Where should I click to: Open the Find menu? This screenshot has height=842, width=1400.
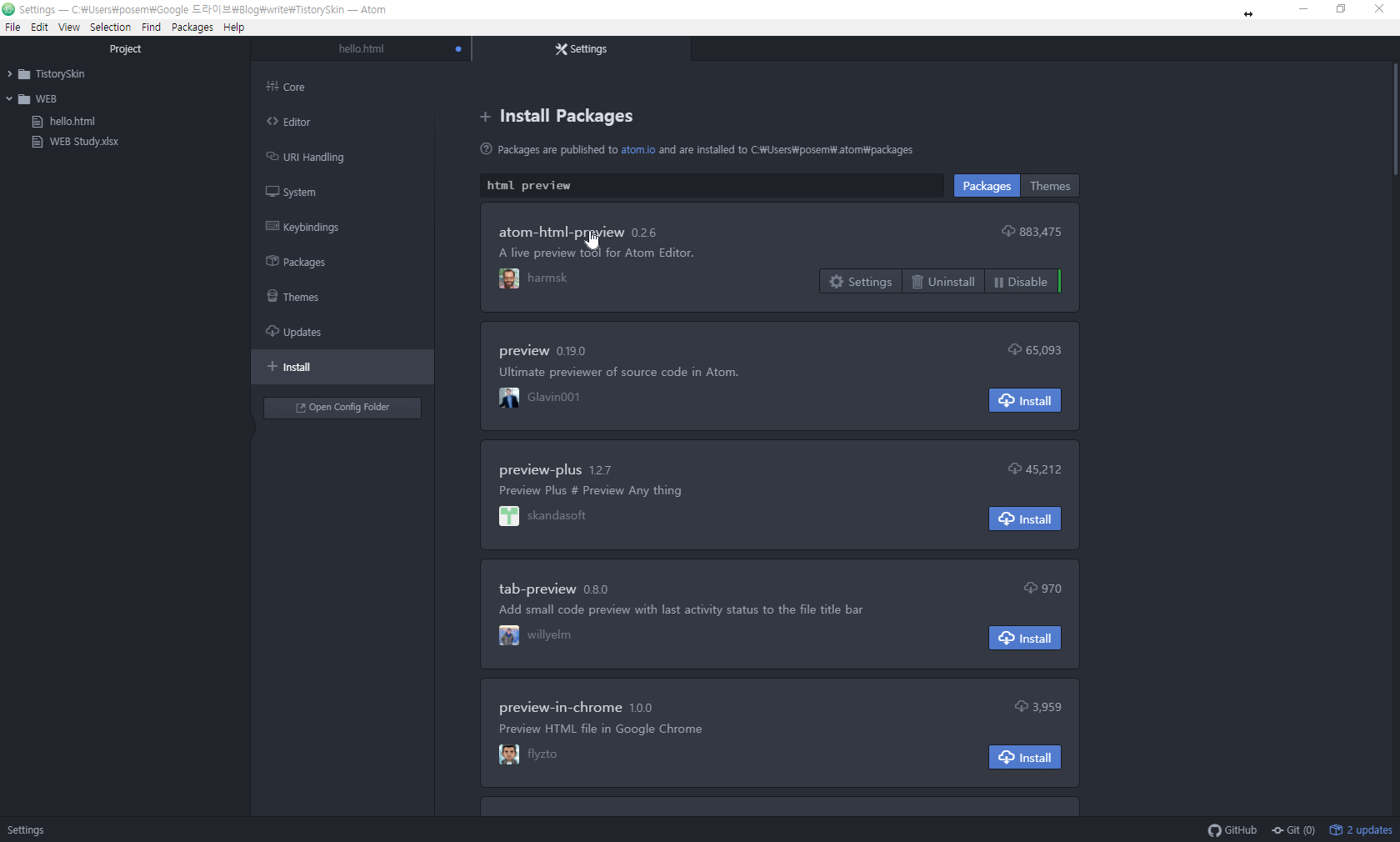coord(151,28)
